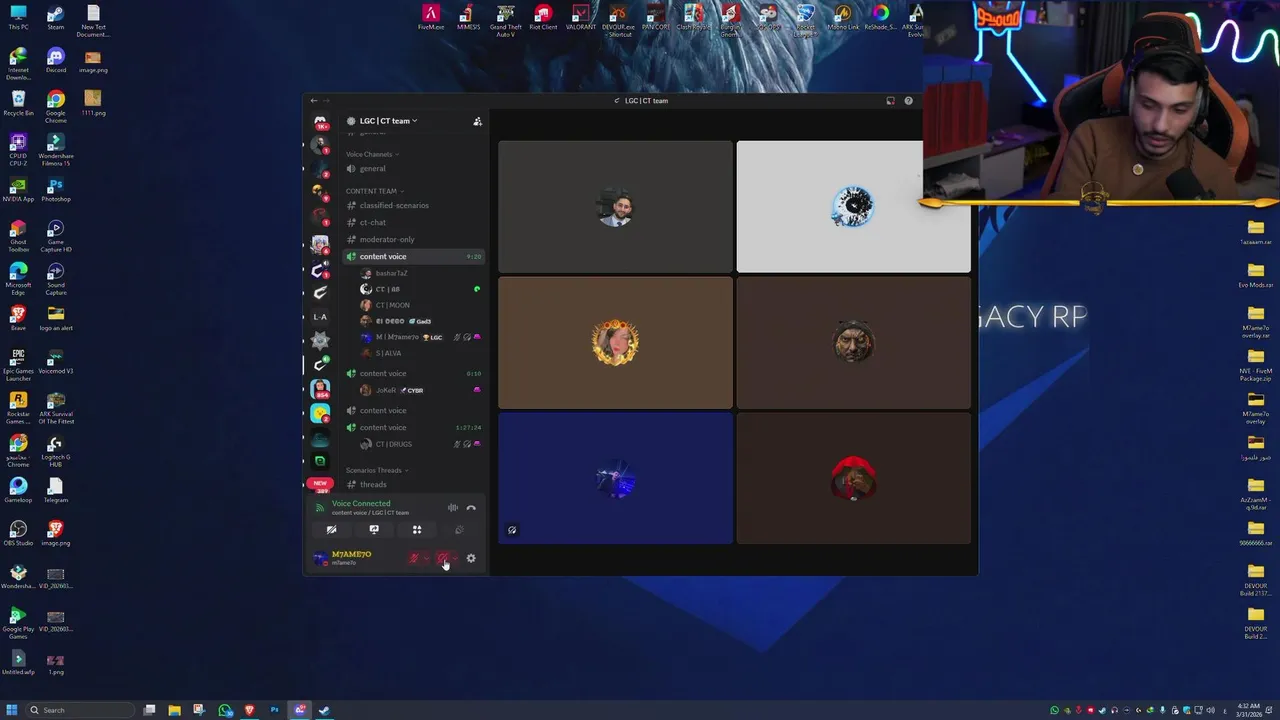1280x720 pixels.
Task: Open the help question mark icon
Action: [908, 100]
